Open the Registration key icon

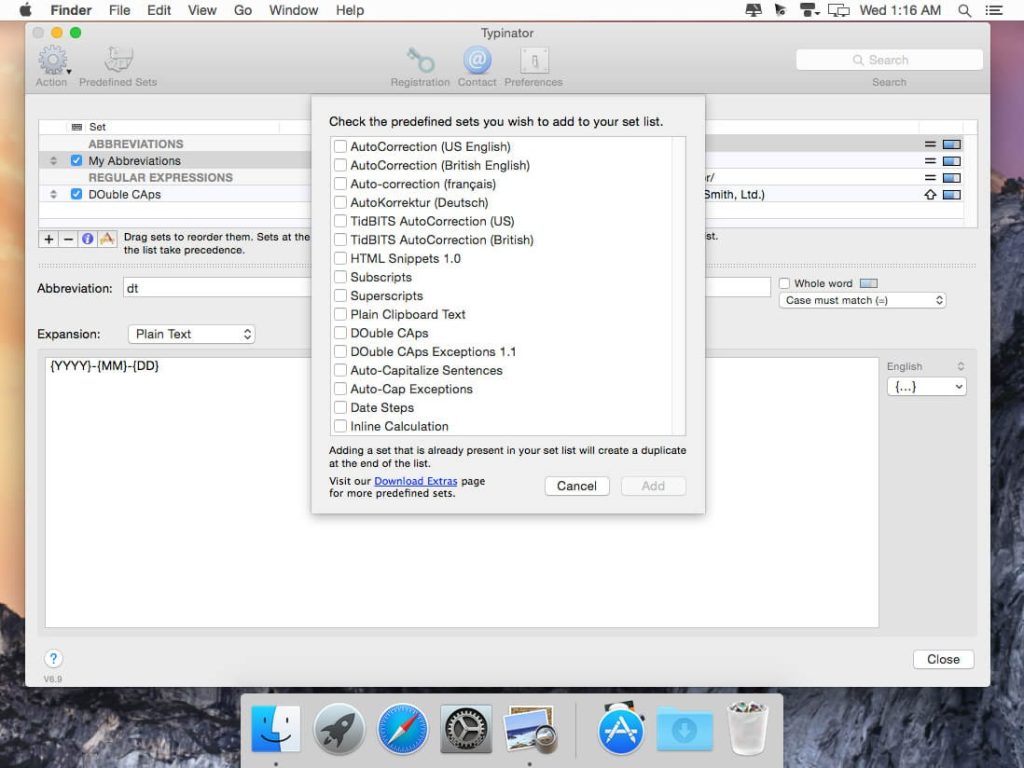click(x=420, y=60)
